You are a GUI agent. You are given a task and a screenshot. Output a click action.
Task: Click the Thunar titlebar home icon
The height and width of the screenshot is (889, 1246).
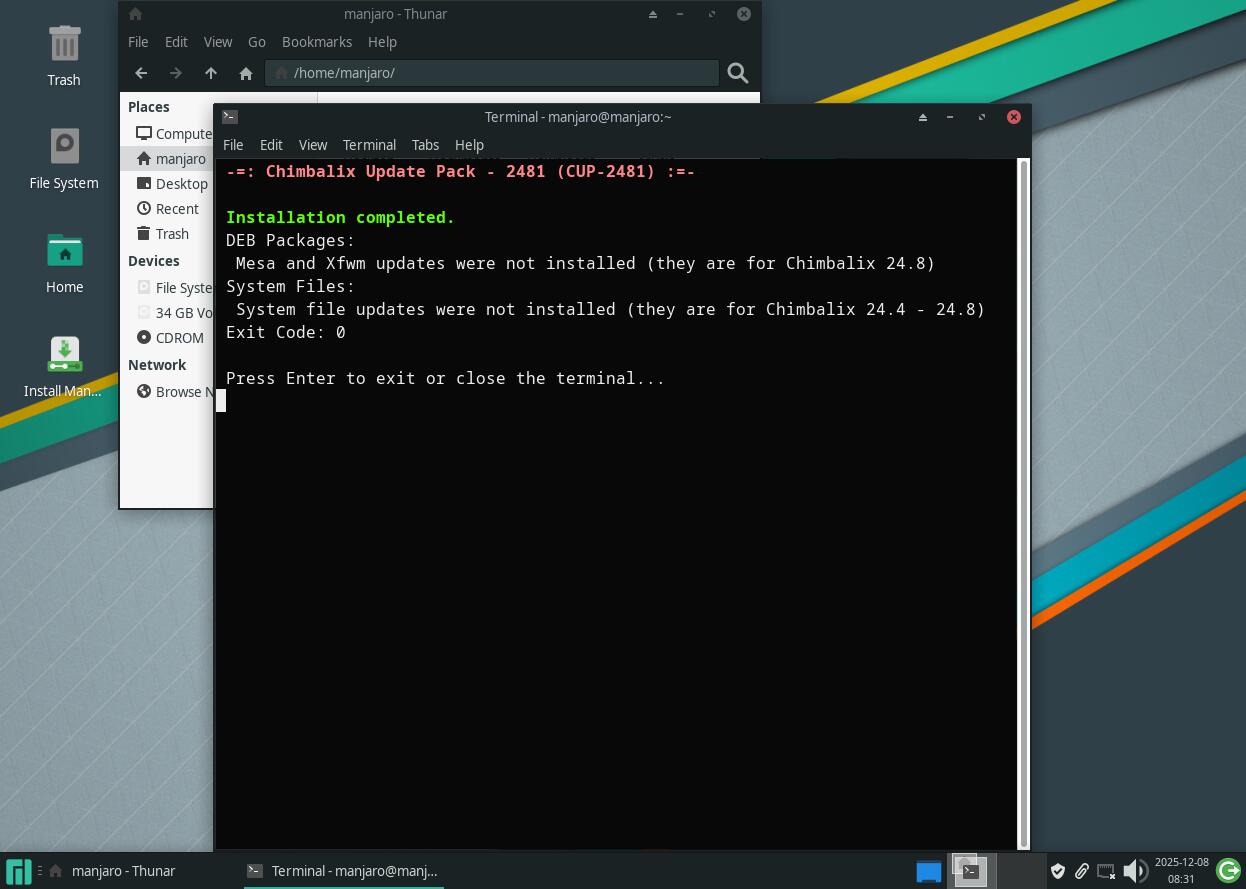tap(136, 14)
